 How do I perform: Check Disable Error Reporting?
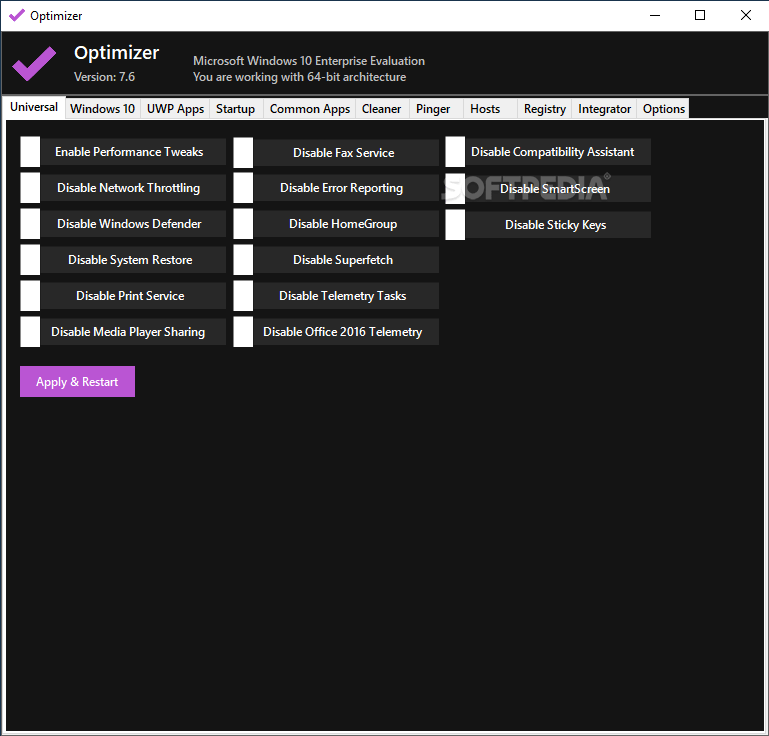click(x=243, y=188)
